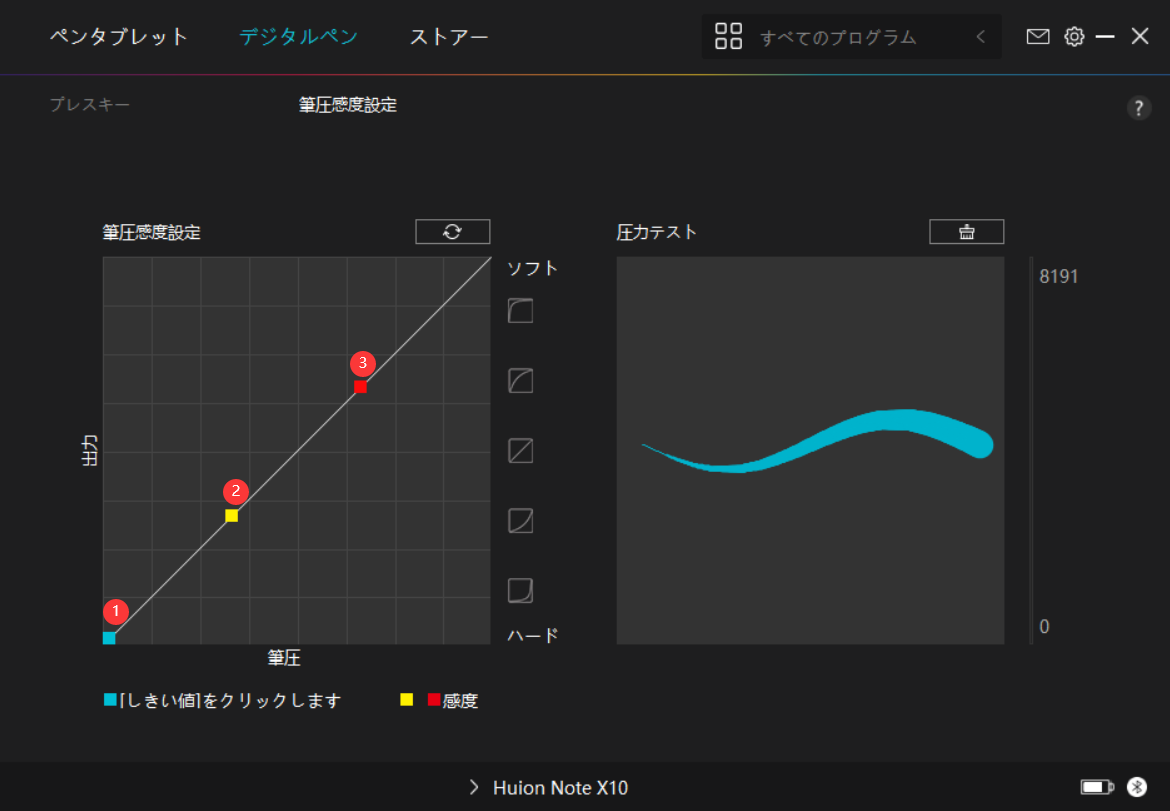Click the arrow beside すべてのプログラム
The width and height of the screenshot is (1170, 811).
click(x=980, y=38)
